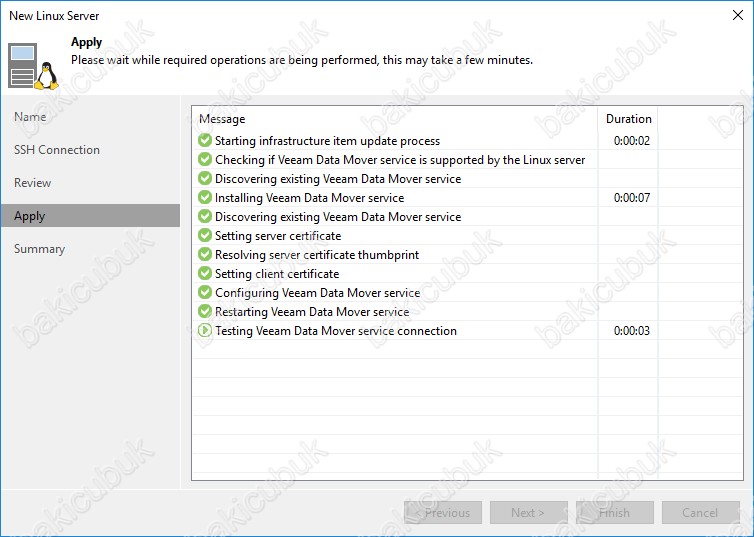
Task: Click success icon beside Setting server certificate
Action: (205, 235)
